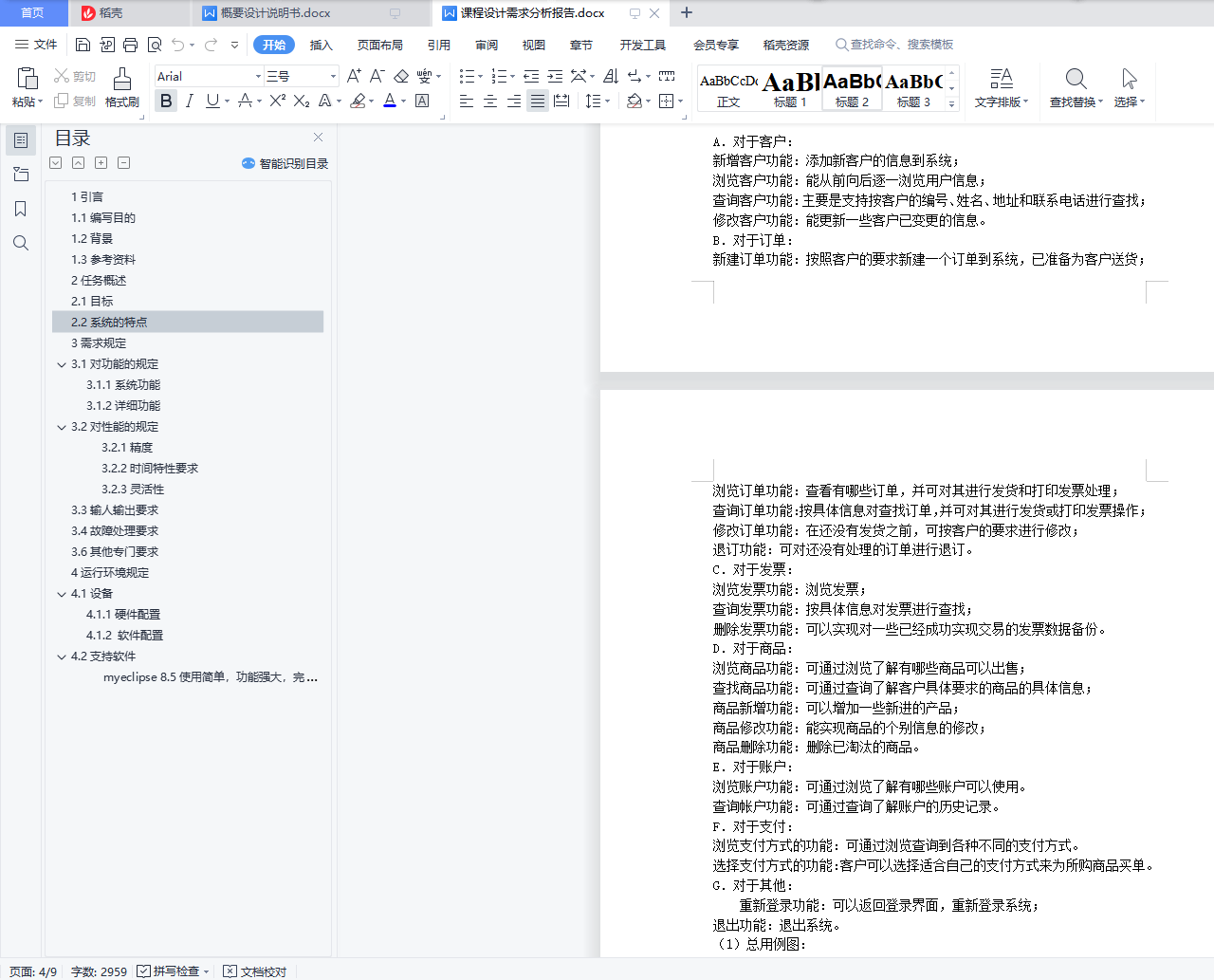Click the ruler/tab stops icon

click(x=667, y=76)
